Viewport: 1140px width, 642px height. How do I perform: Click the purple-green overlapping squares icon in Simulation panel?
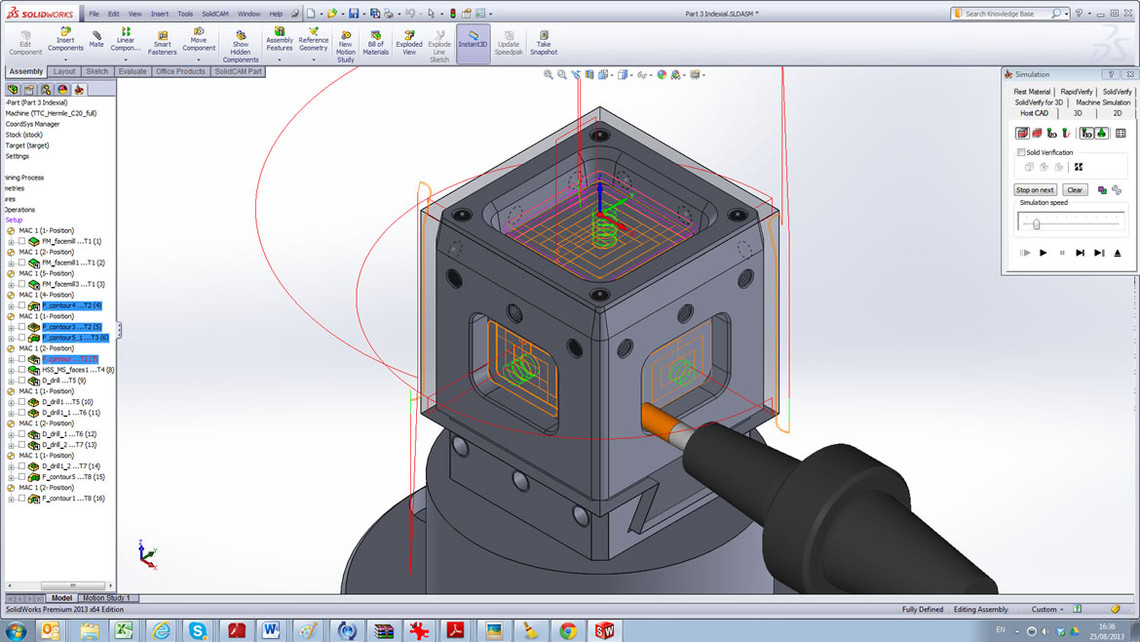click(1102, 190)
